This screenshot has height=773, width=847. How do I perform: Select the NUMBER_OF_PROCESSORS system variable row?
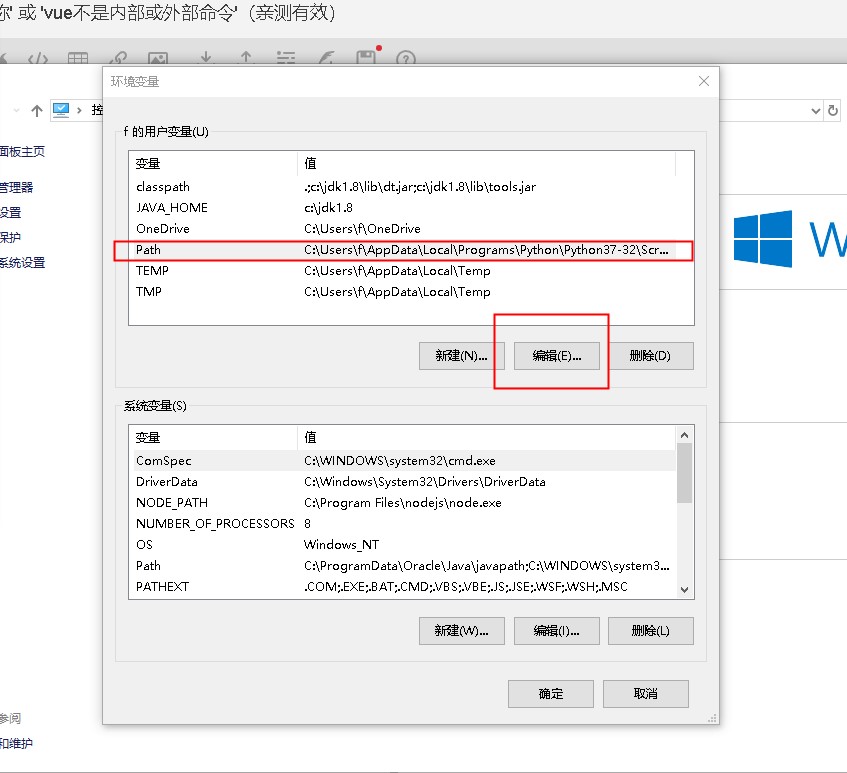(x=405, y=524)
